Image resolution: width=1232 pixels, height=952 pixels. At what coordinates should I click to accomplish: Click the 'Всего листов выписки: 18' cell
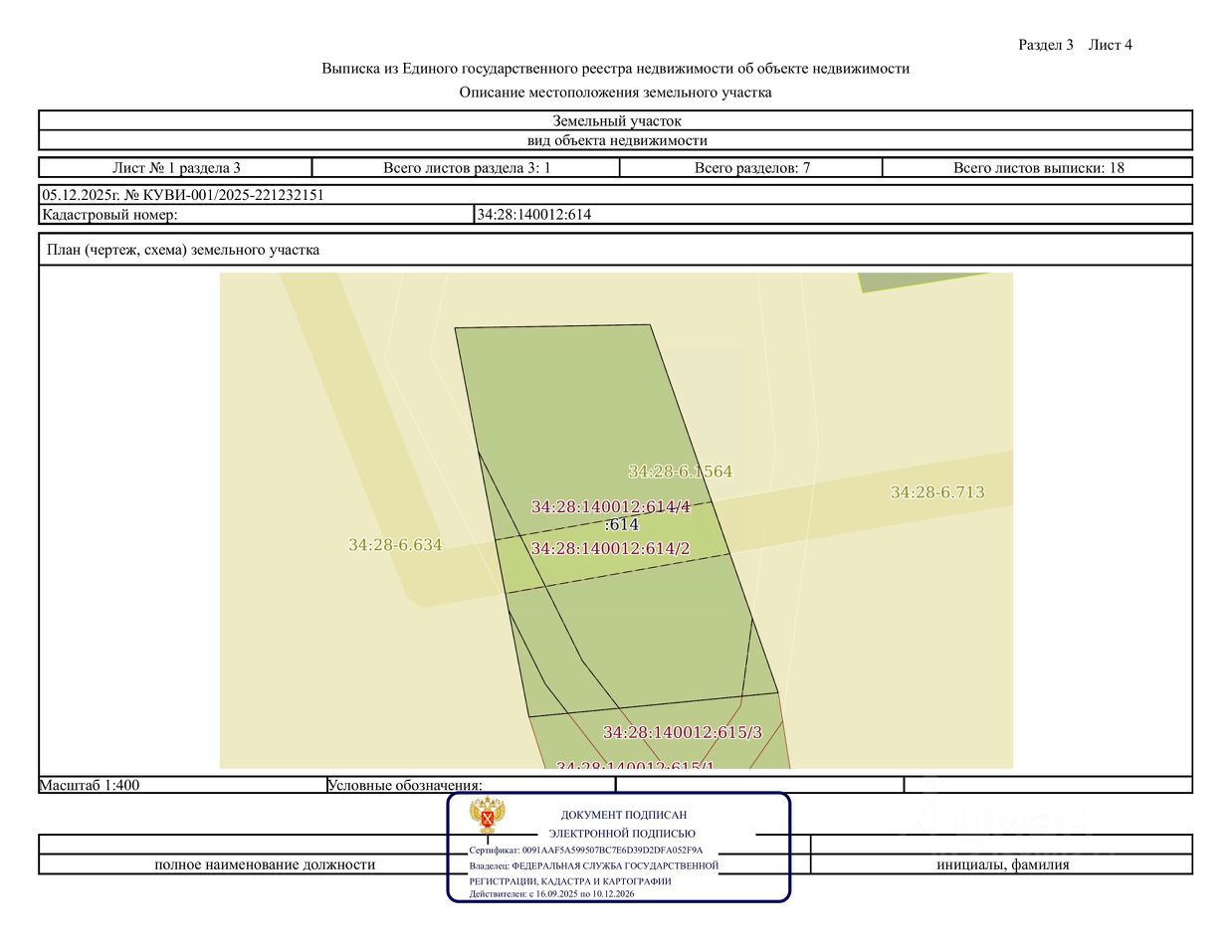click(x=1038, y=167)
